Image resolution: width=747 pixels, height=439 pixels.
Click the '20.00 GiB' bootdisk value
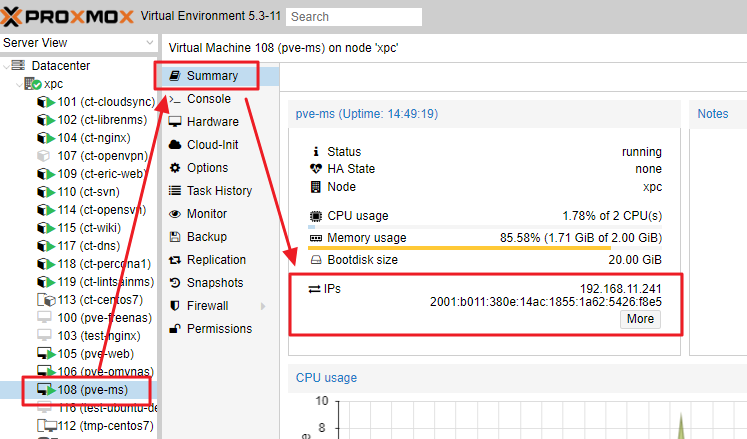[635, 260]
